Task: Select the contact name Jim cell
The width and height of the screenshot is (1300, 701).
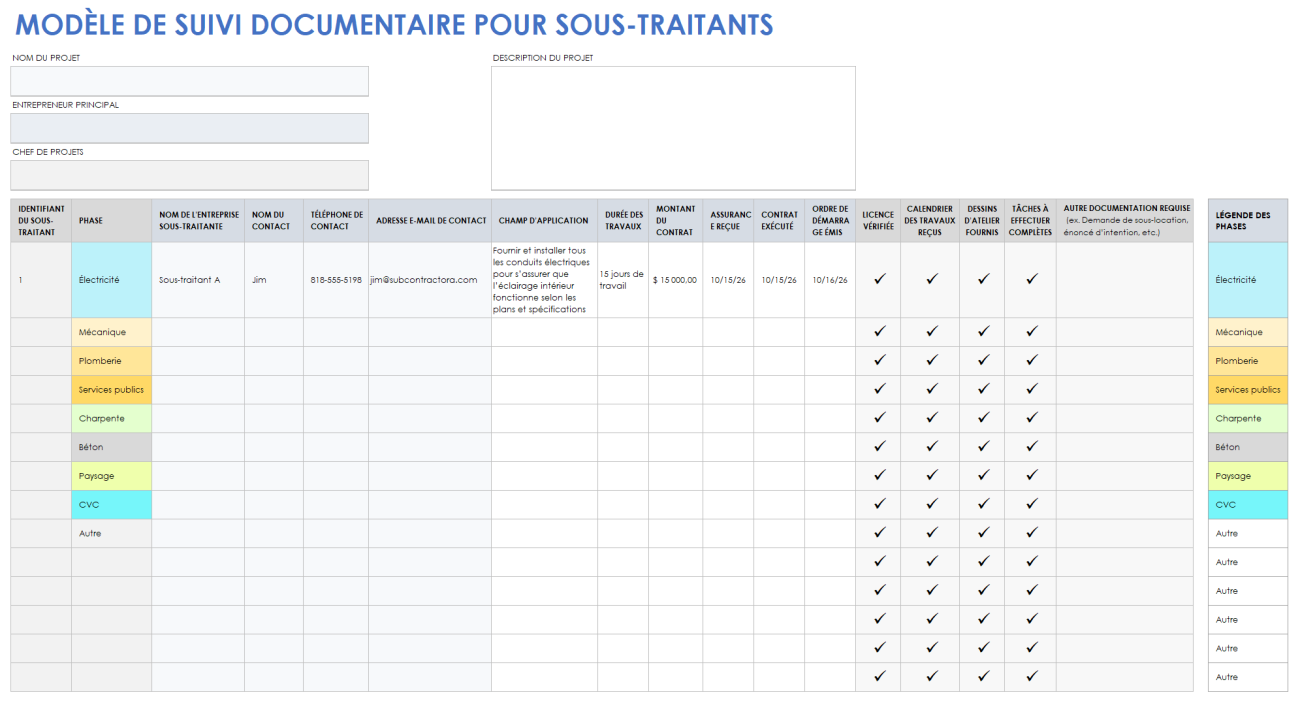Action: 272,279
